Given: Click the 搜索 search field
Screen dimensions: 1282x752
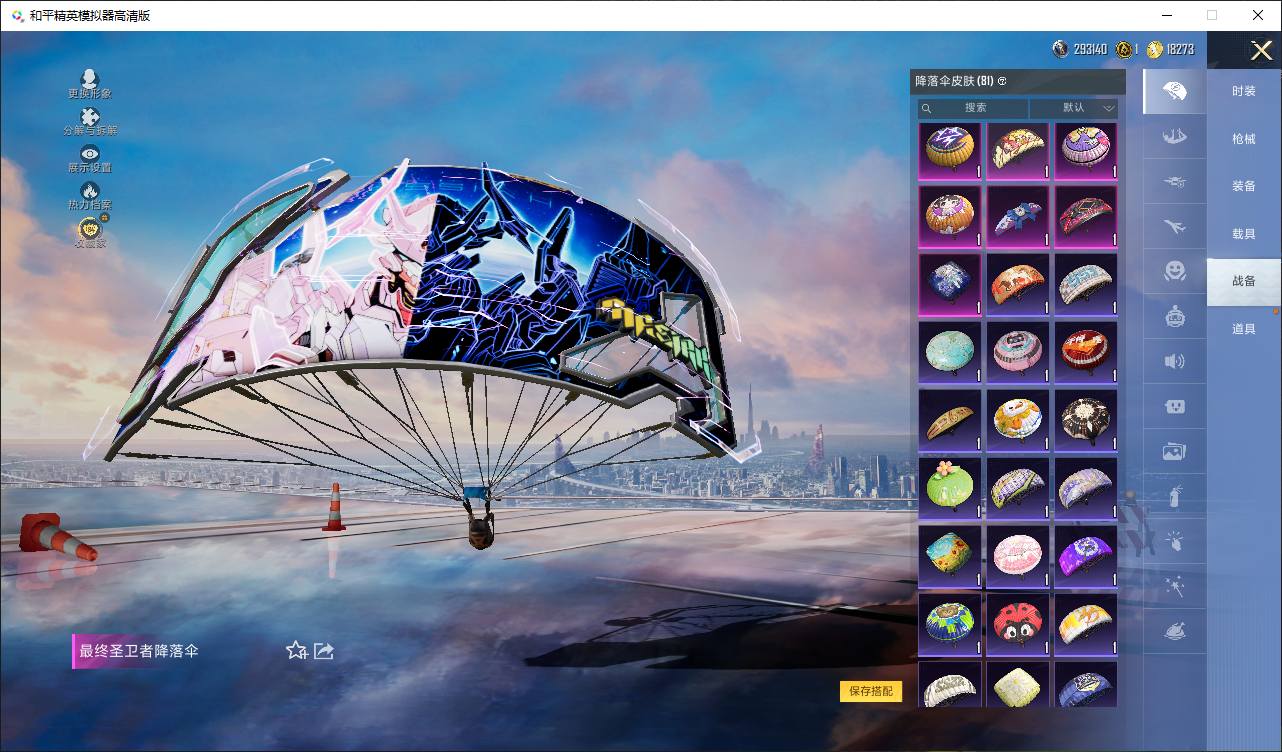Looking at the screenshot, I should pos(974,108).
